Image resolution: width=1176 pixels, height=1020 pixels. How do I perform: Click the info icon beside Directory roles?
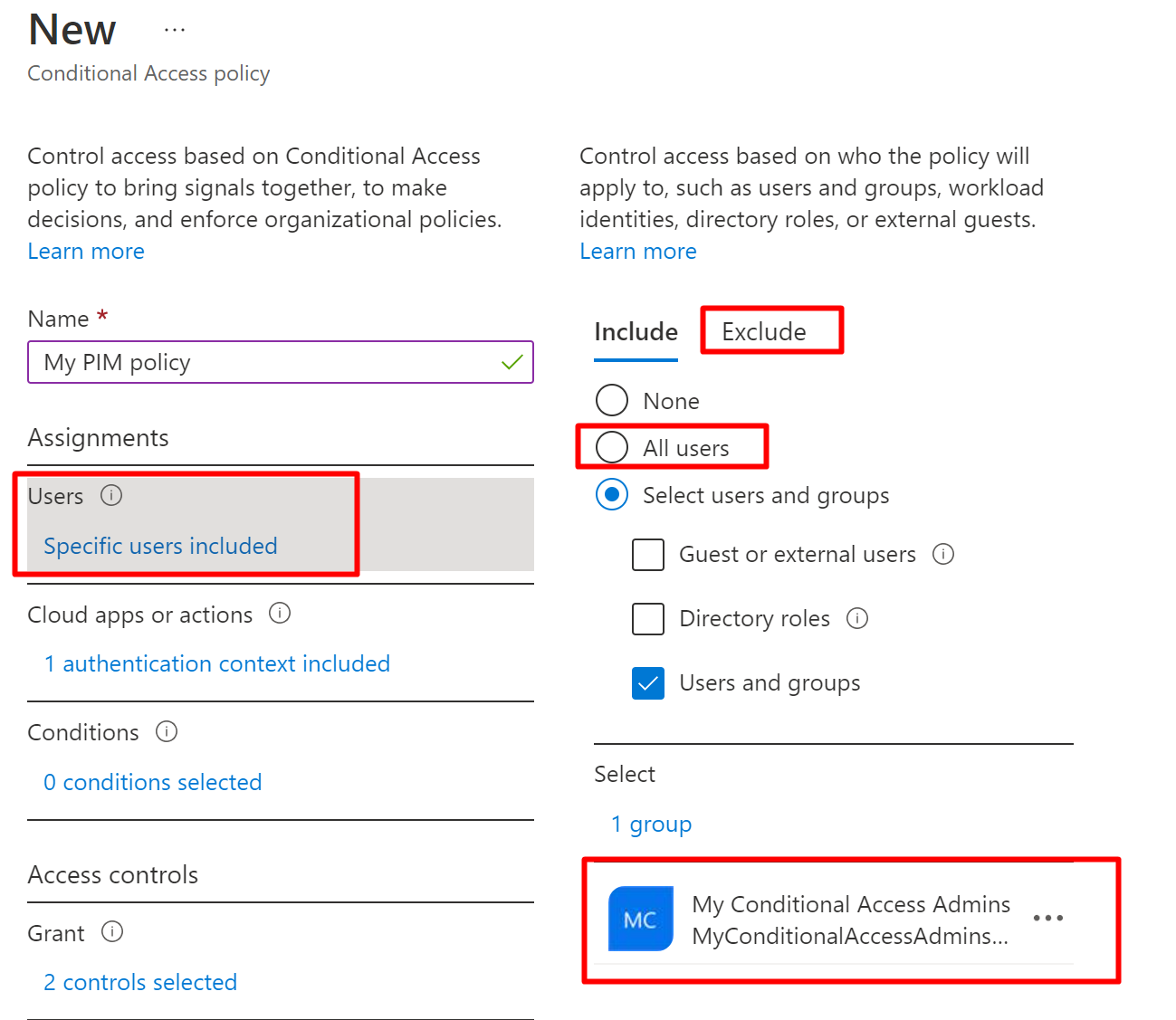857,618
